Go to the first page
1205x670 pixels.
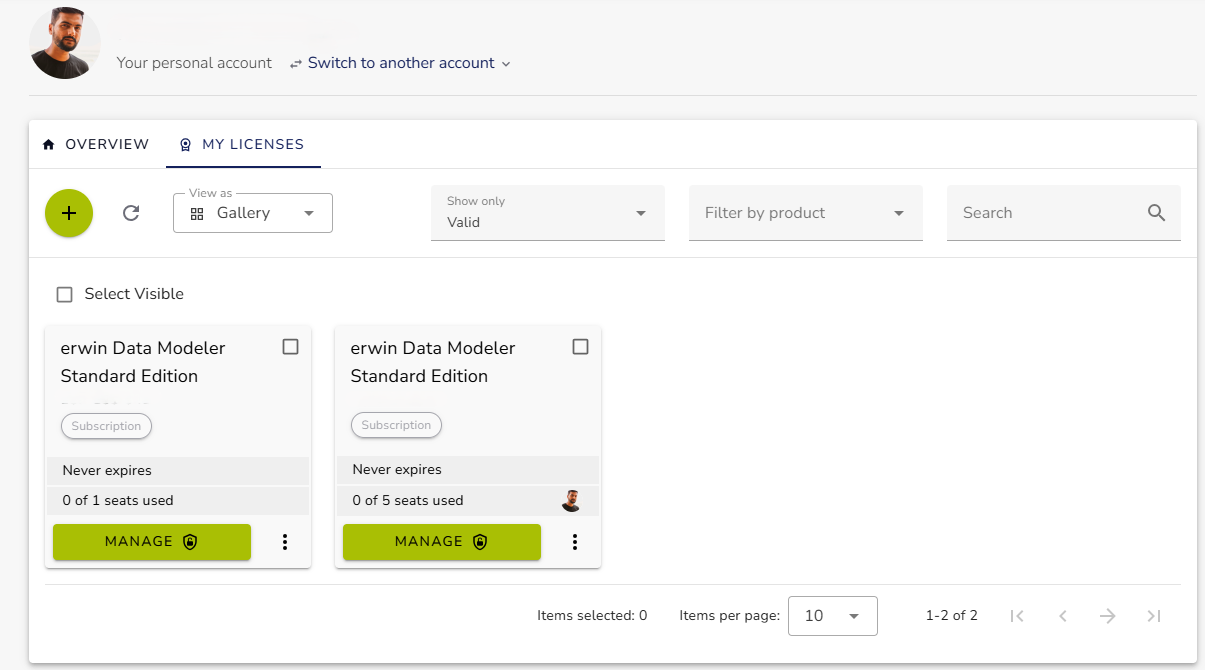coord(1017,616)
